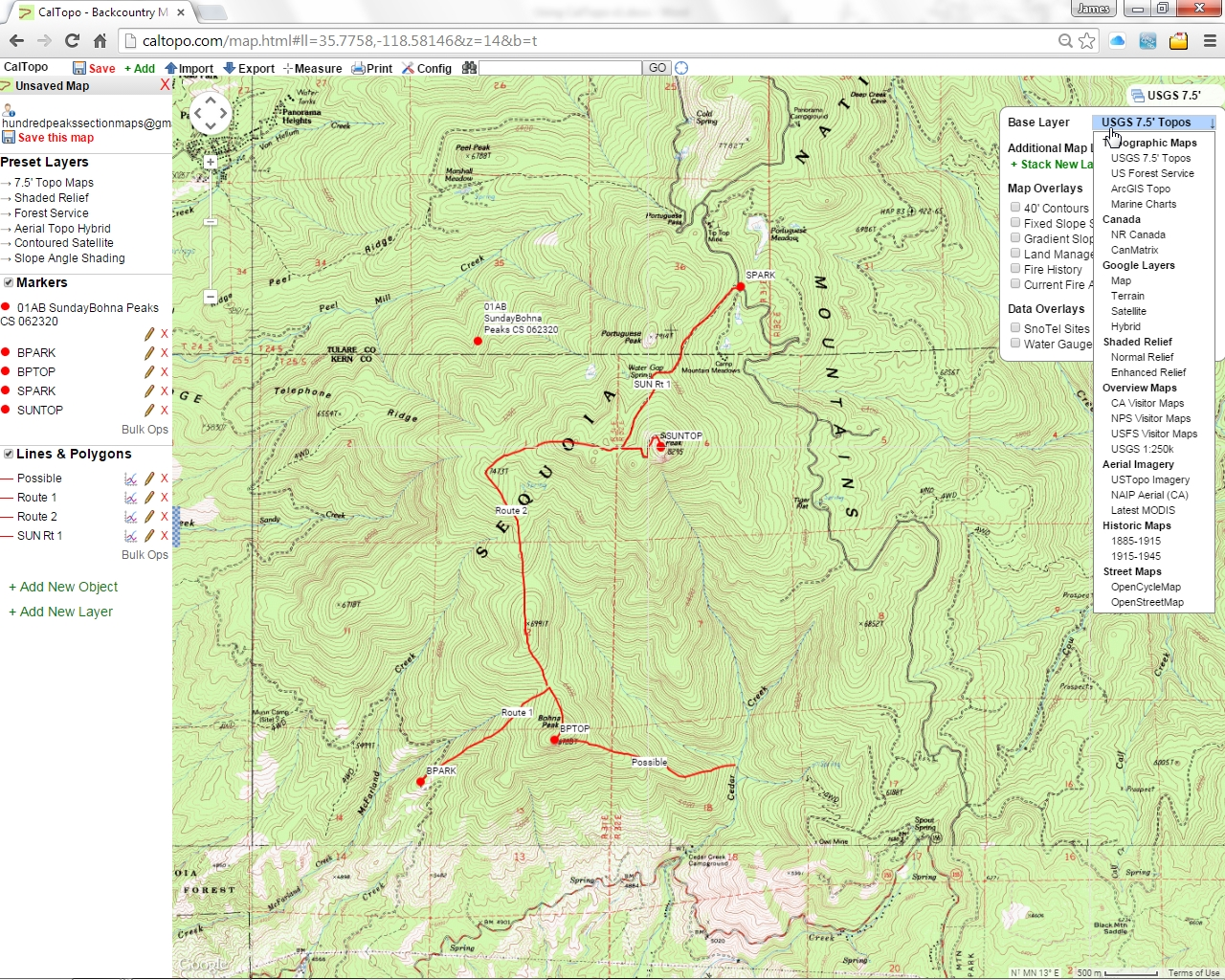The image size is (1225, 980).
Task: Click the CalTopo search input field
Action: [x=560, y=68]
